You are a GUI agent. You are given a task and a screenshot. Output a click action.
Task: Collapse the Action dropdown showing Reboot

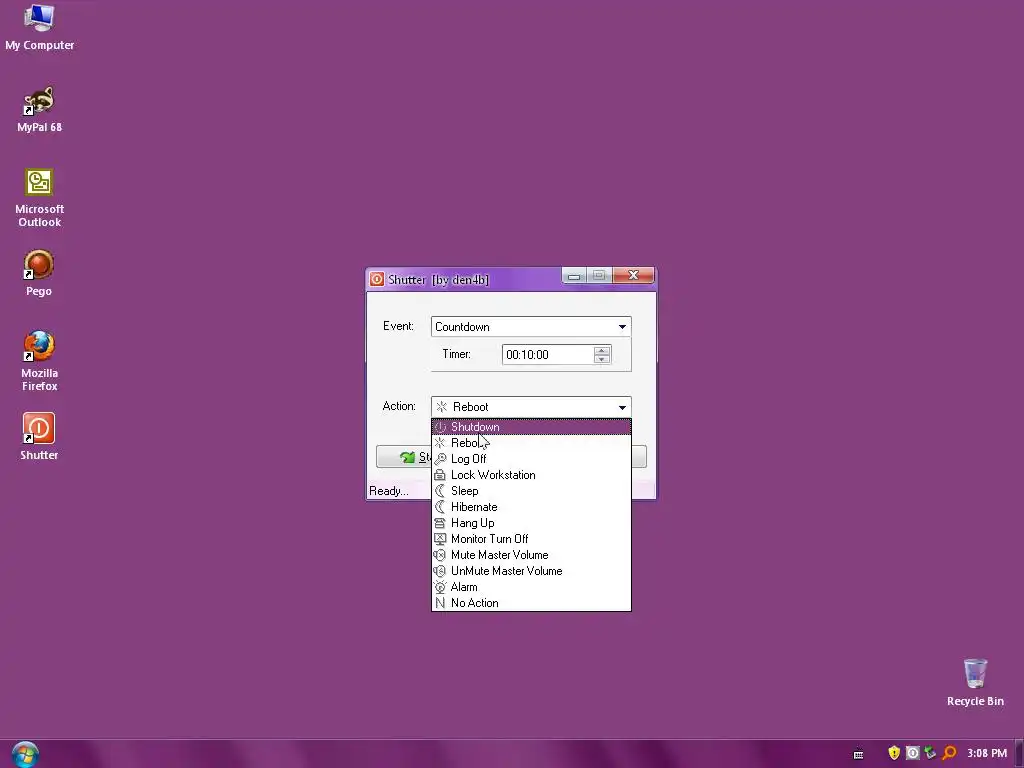coord(531,407)
